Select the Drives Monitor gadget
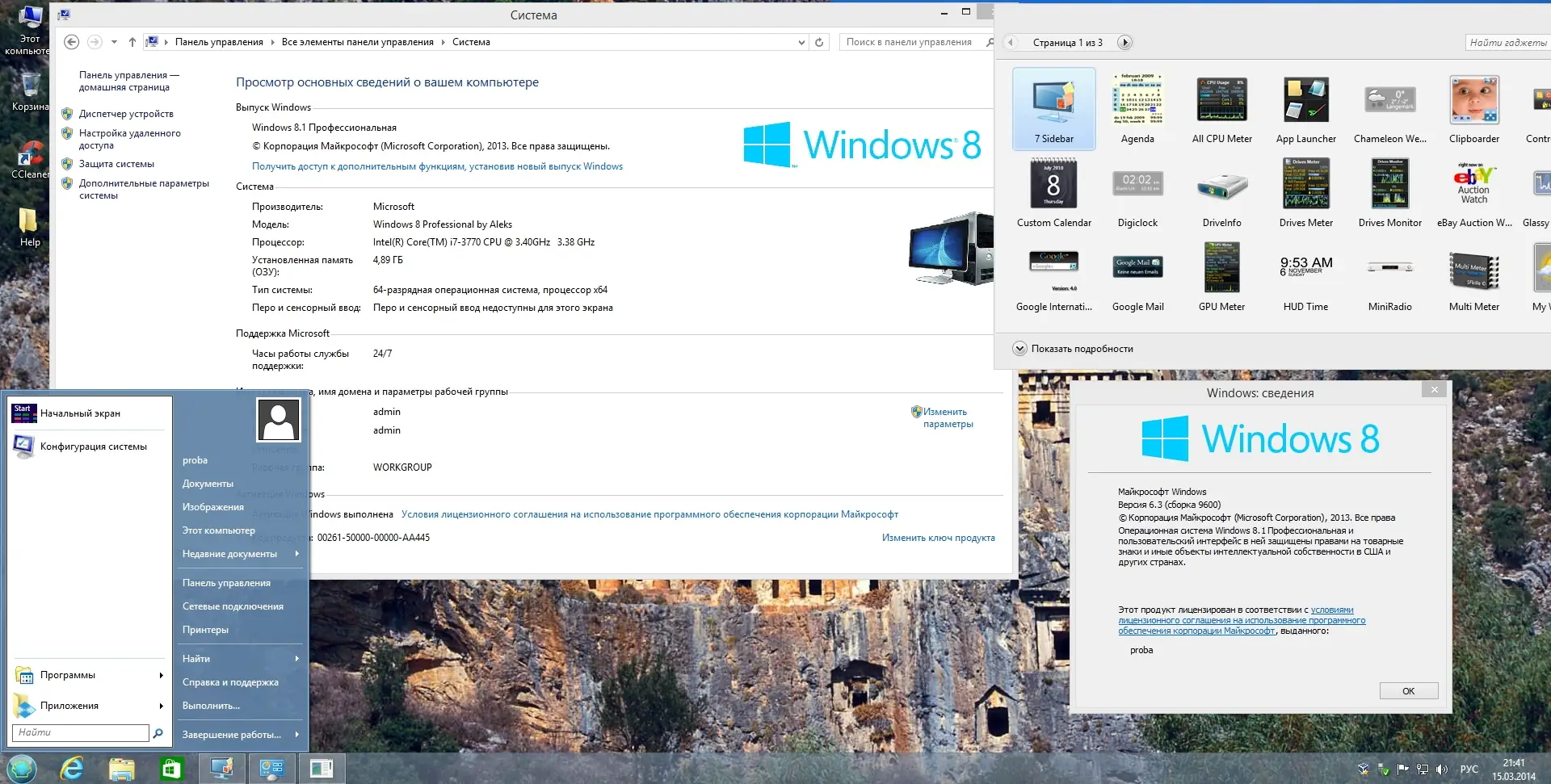Screen dimensions: 1551x784 click(1389, 192)
